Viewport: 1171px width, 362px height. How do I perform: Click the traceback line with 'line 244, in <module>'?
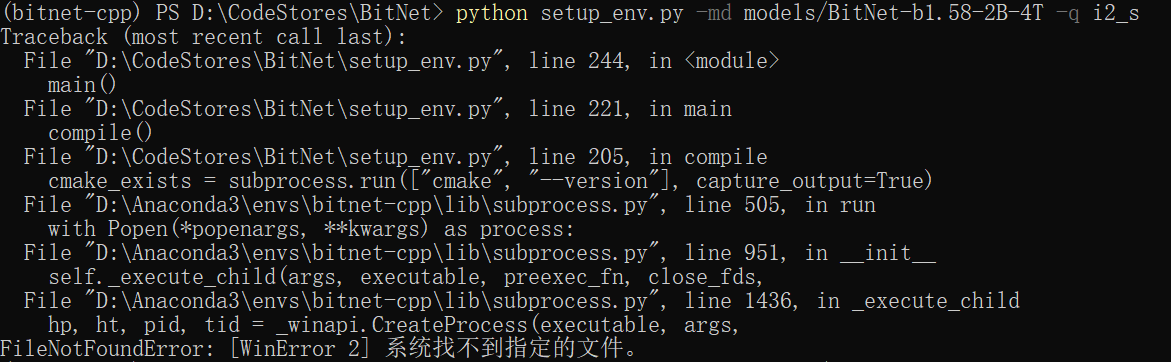[x=401, y=61]
